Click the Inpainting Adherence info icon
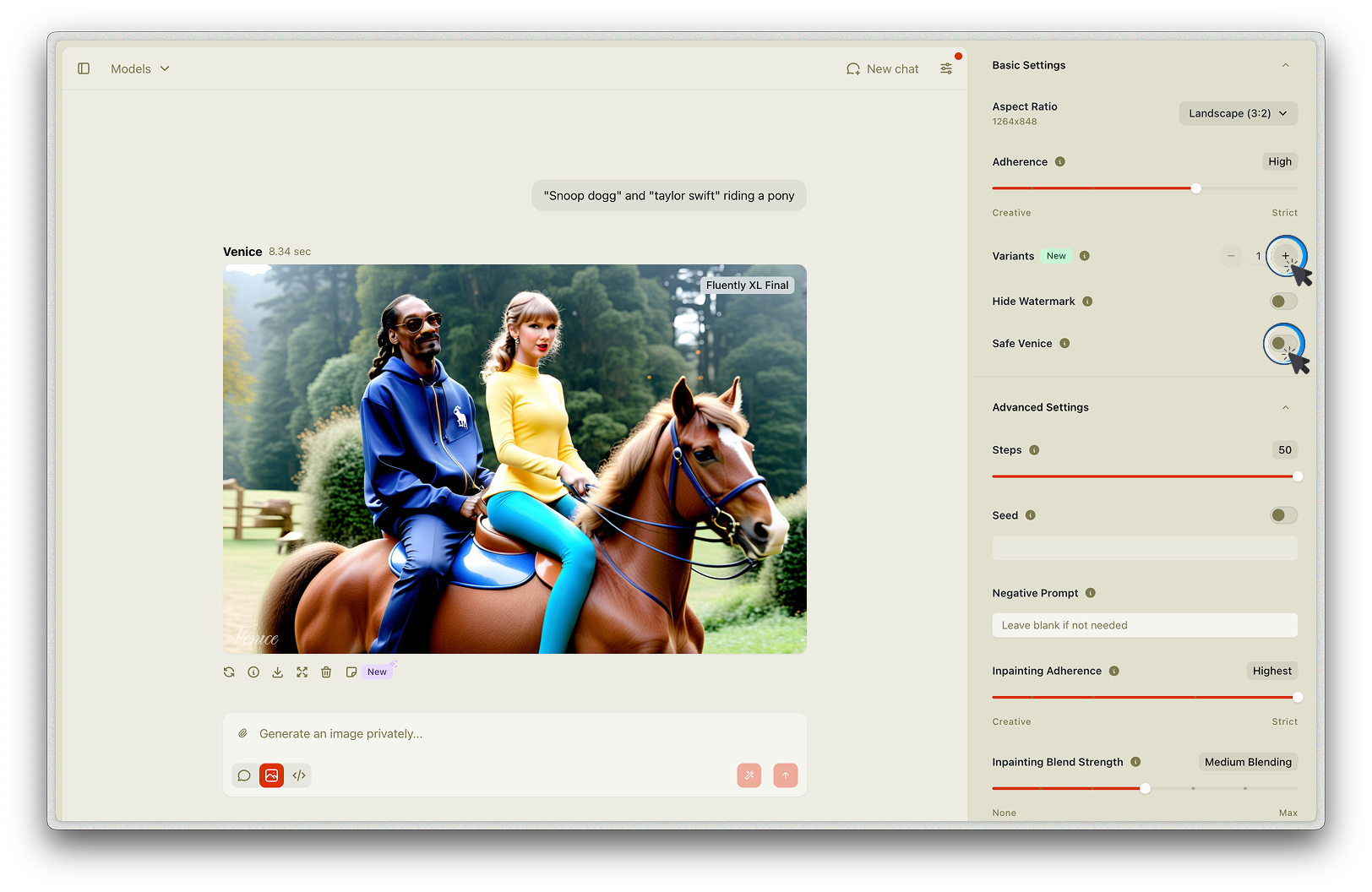The height and width of the screenshot is (892, 1372). click(x=1114, y=671)
